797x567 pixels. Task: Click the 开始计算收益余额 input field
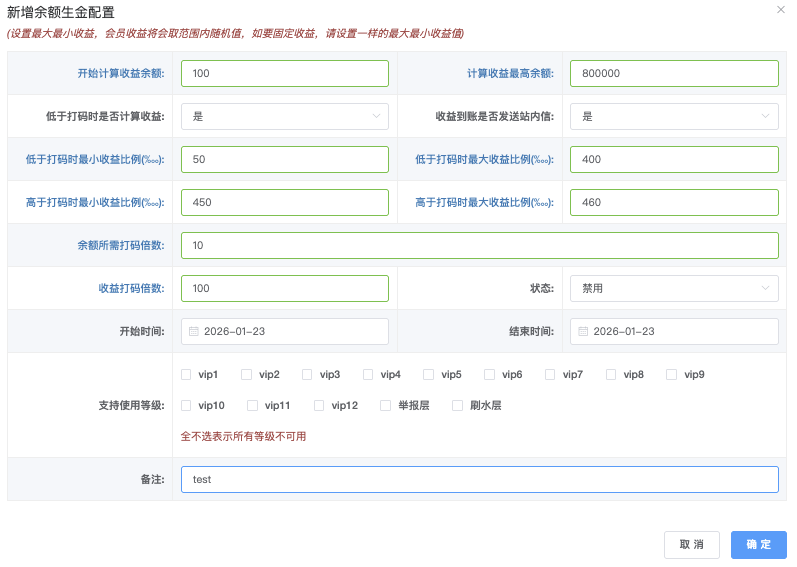point(284,74)
